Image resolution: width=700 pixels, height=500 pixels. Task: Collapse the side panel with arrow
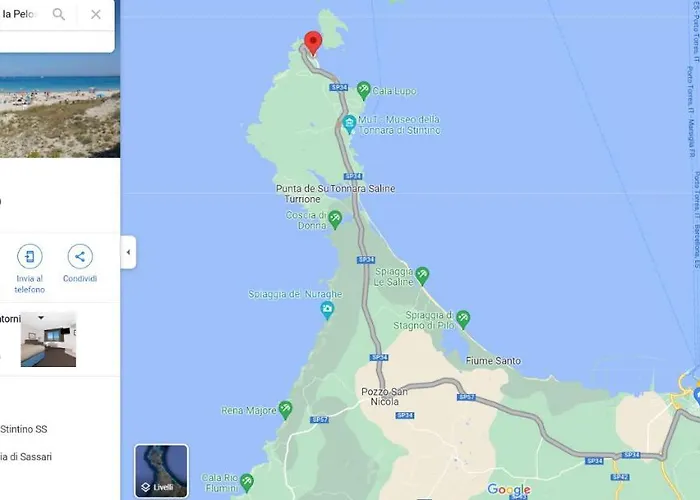tap(128, 252)
